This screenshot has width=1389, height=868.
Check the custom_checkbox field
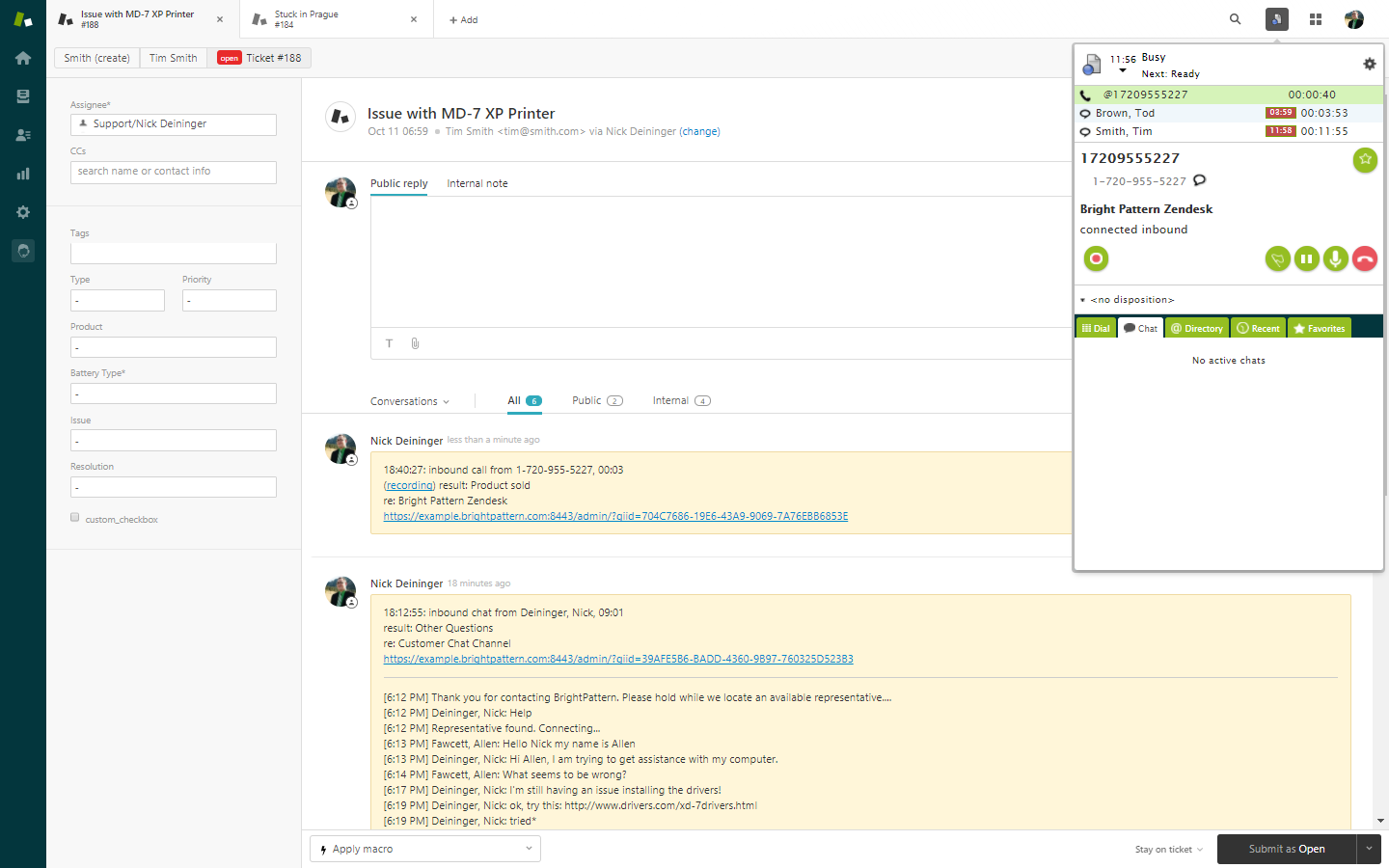tap(74, 517)
